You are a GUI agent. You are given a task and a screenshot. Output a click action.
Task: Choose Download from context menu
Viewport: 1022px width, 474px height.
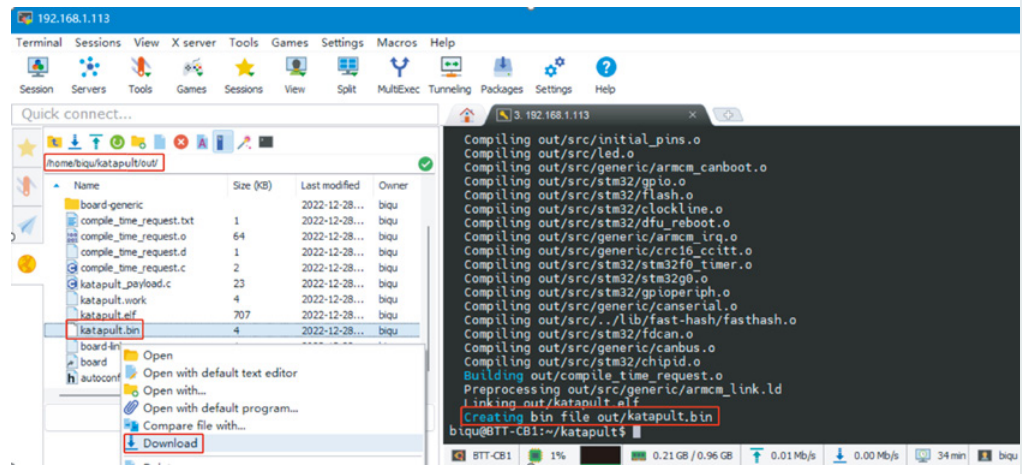[x=170, y=443]
